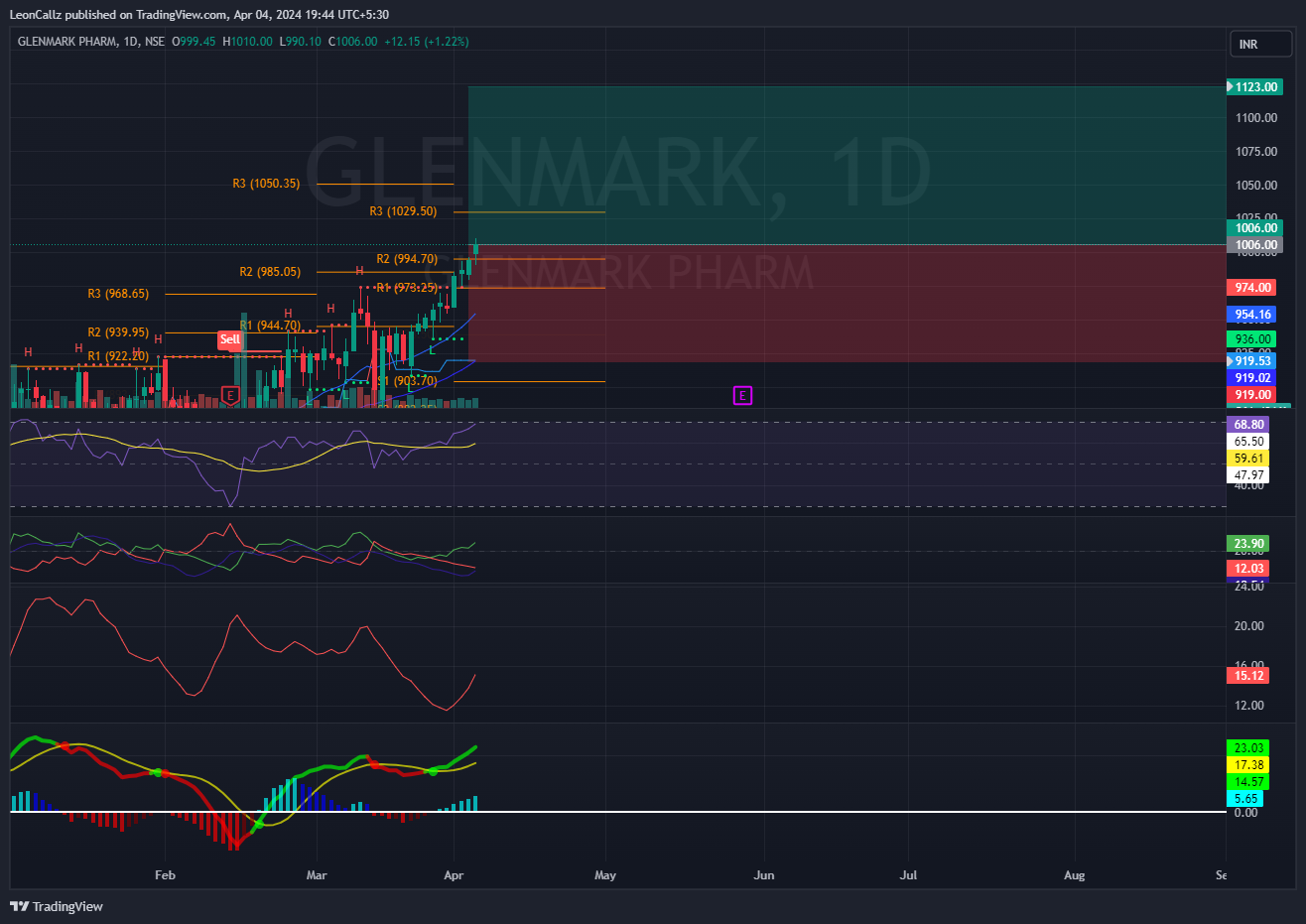
Task: Click the 1075.00 price axis tick
Action: 1256,152
